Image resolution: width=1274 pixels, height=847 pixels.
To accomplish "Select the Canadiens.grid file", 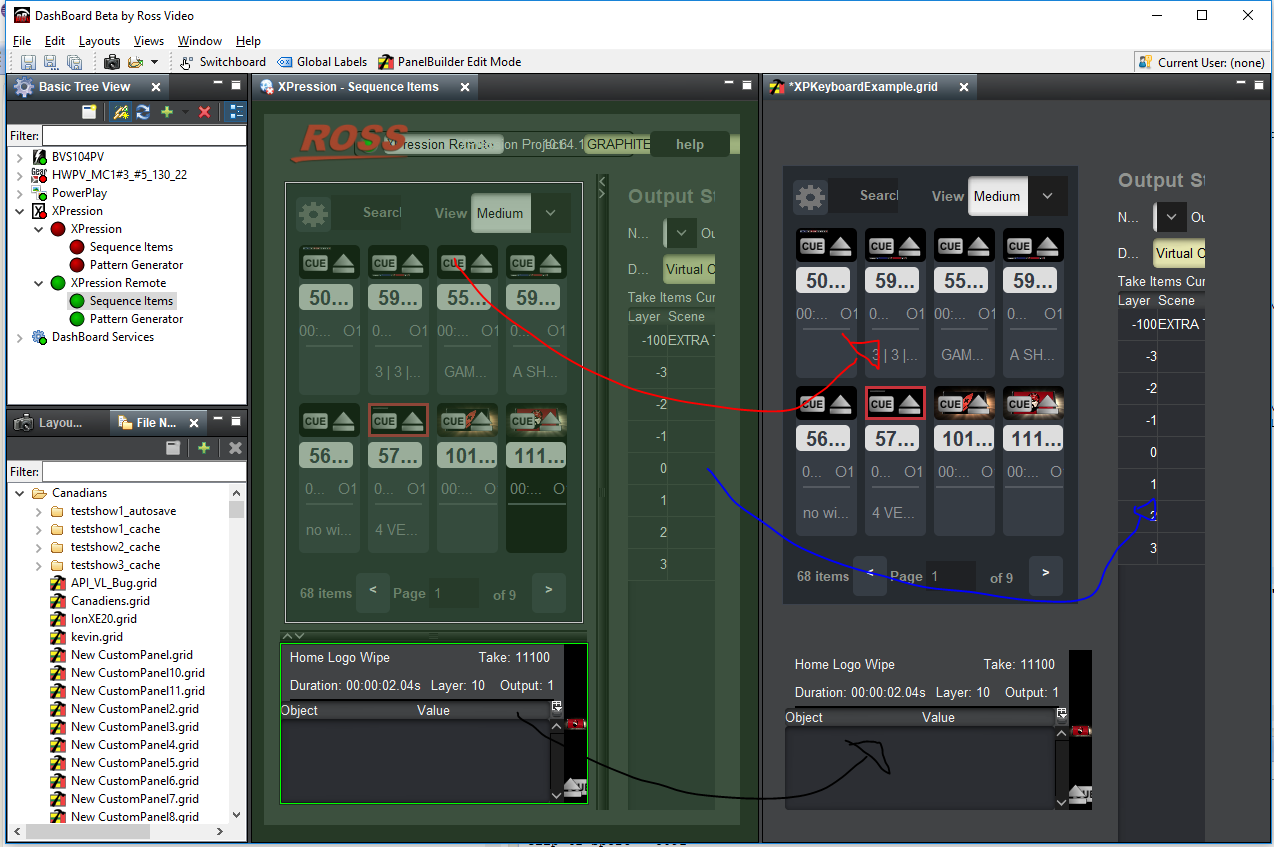I will [110, 601].
